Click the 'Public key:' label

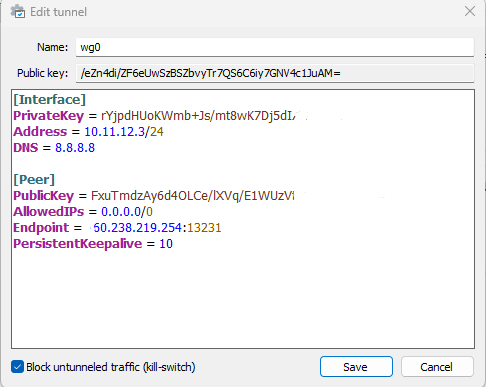tap(42, 73)
